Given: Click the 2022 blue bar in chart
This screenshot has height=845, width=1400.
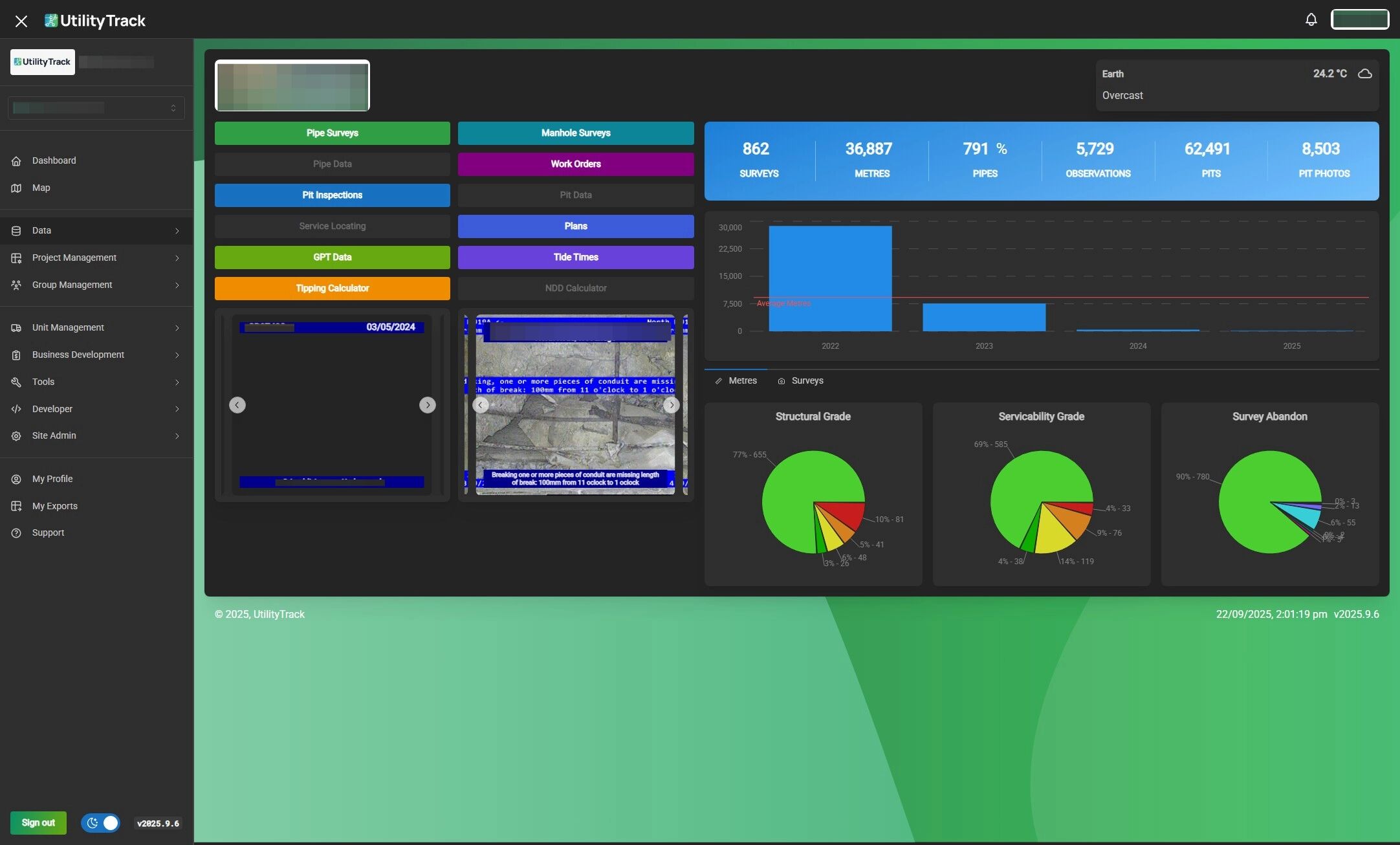Looking at the screenshot, I should (x=830, y=278).
